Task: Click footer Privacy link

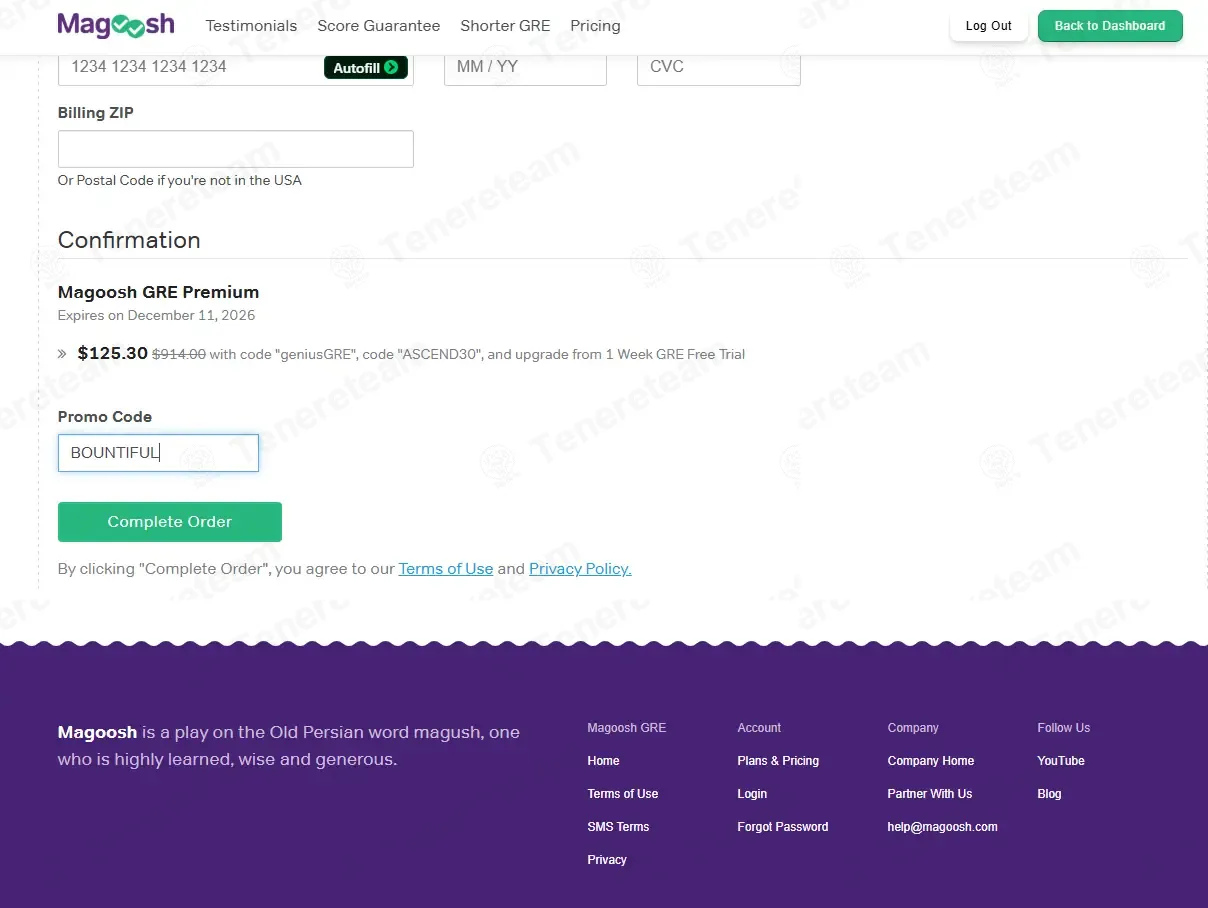Action: pos(607,860)
